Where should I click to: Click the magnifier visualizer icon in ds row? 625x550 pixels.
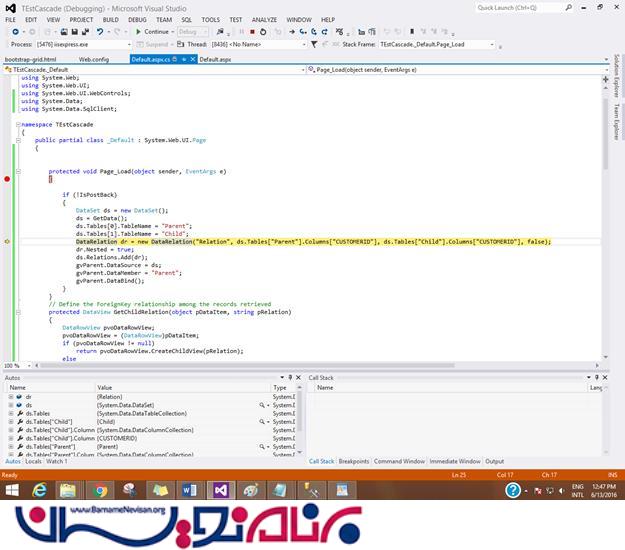click(x=261, y=405)
